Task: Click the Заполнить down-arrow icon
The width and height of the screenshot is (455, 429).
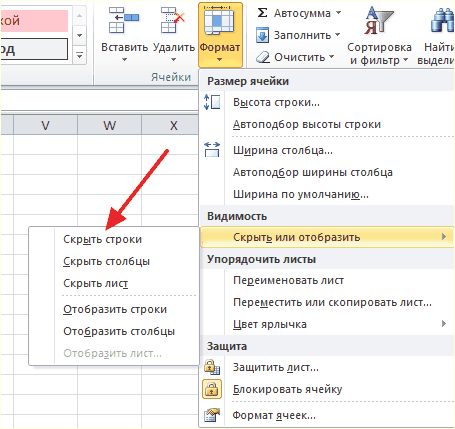Action: 262,35
